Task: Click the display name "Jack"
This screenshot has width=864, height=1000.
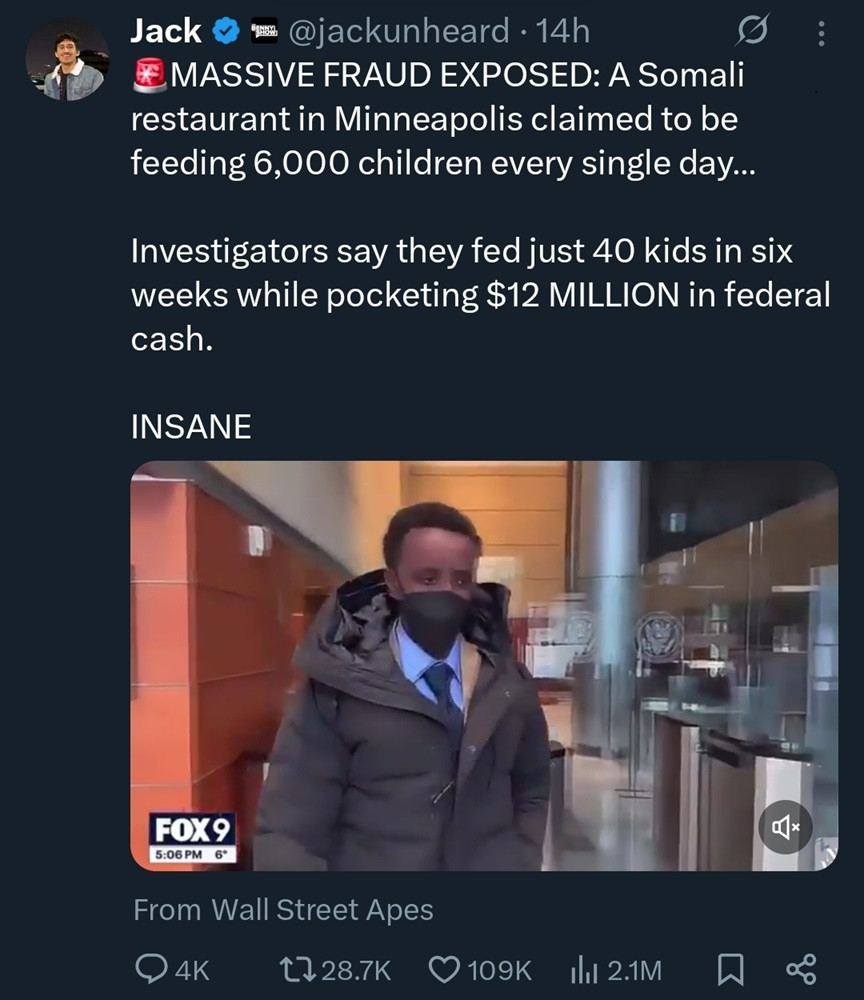Action: tap(166, 32)
